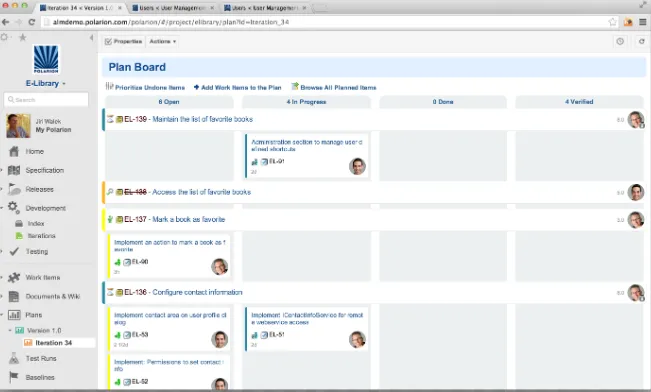Select the Index item under Development
This screenshot has width=651, height=392.
pos(36,223)
